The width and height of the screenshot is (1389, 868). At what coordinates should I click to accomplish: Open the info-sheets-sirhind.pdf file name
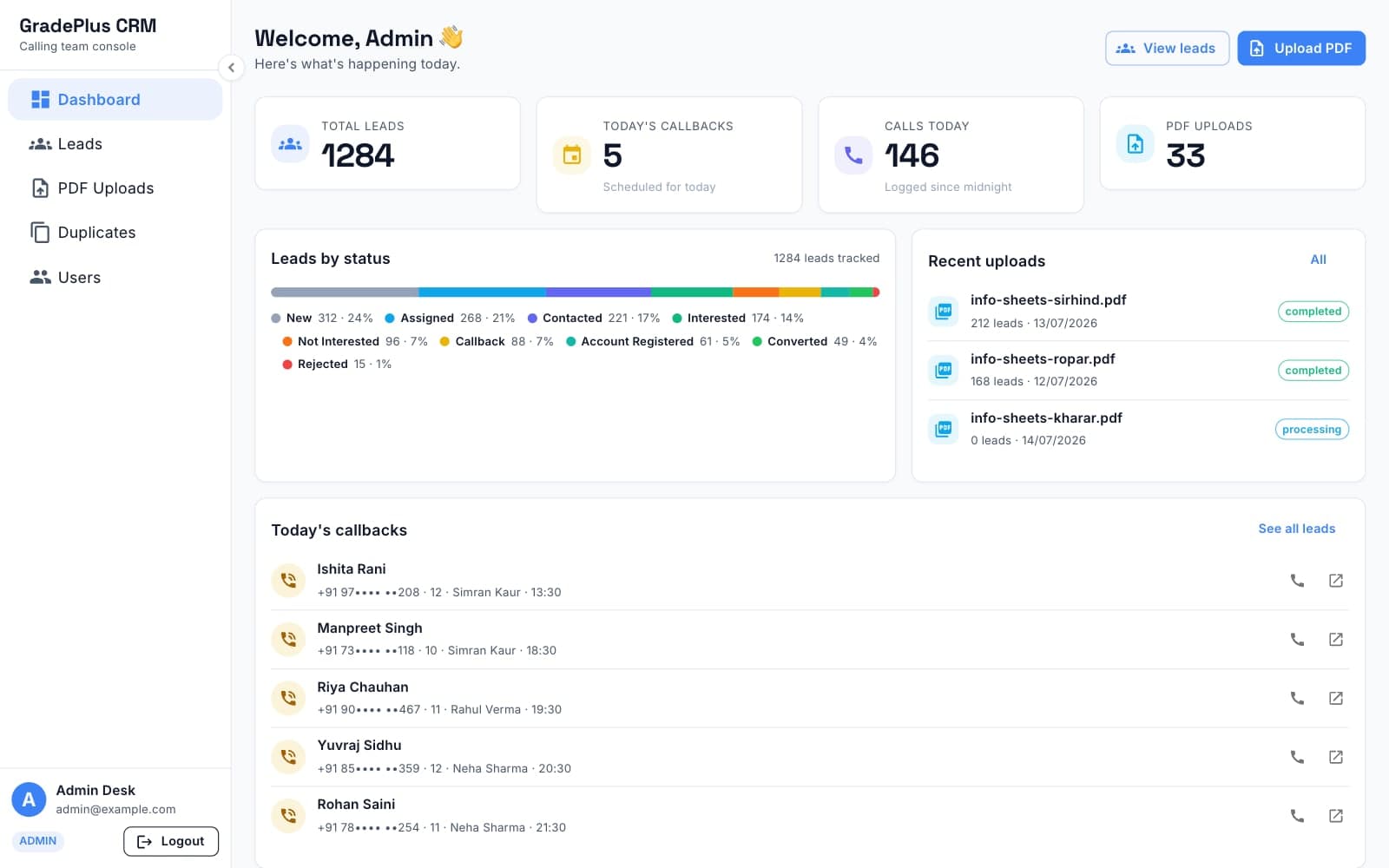(x=1048, y=300)
